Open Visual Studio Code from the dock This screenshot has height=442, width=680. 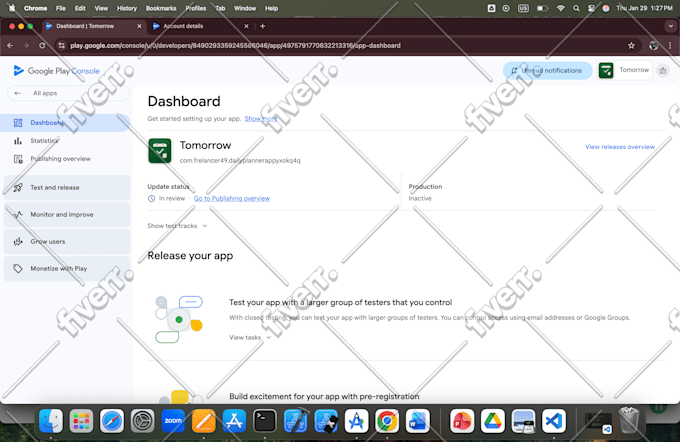point(554,421)
